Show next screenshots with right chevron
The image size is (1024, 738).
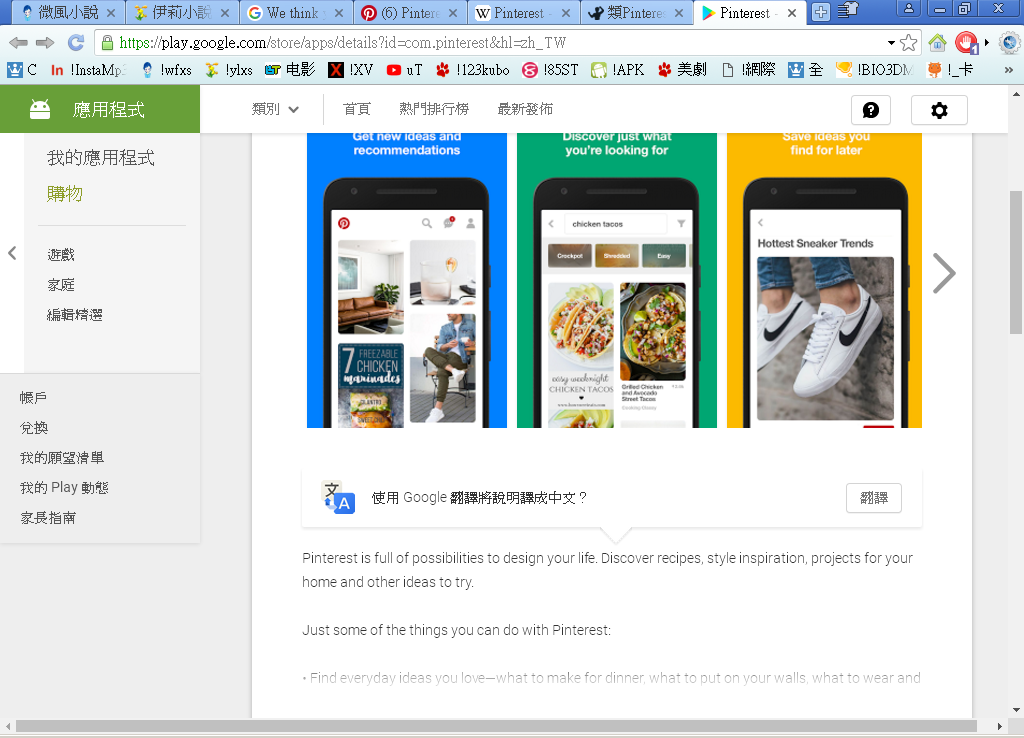[944, 273]
